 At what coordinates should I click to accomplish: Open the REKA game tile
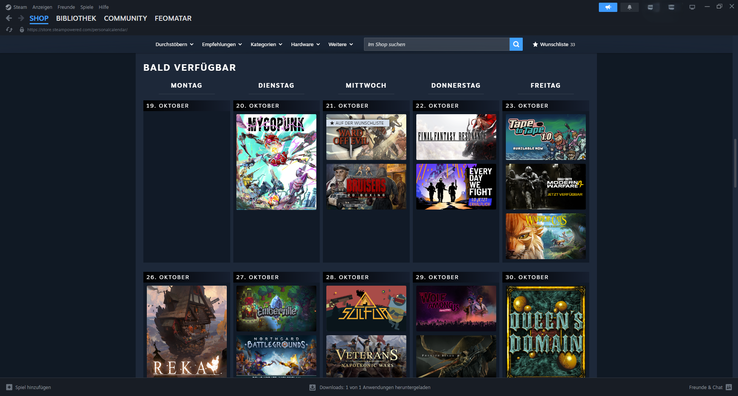186,331
